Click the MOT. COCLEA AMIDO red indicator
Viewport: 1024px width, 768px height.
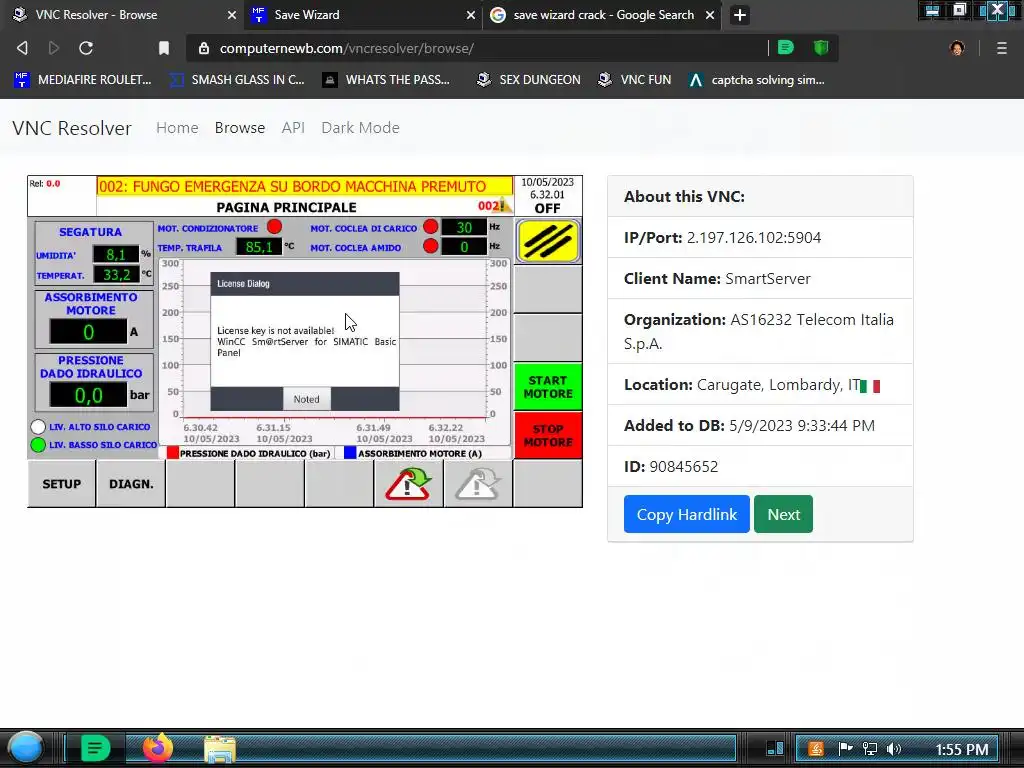pos(430,246)
